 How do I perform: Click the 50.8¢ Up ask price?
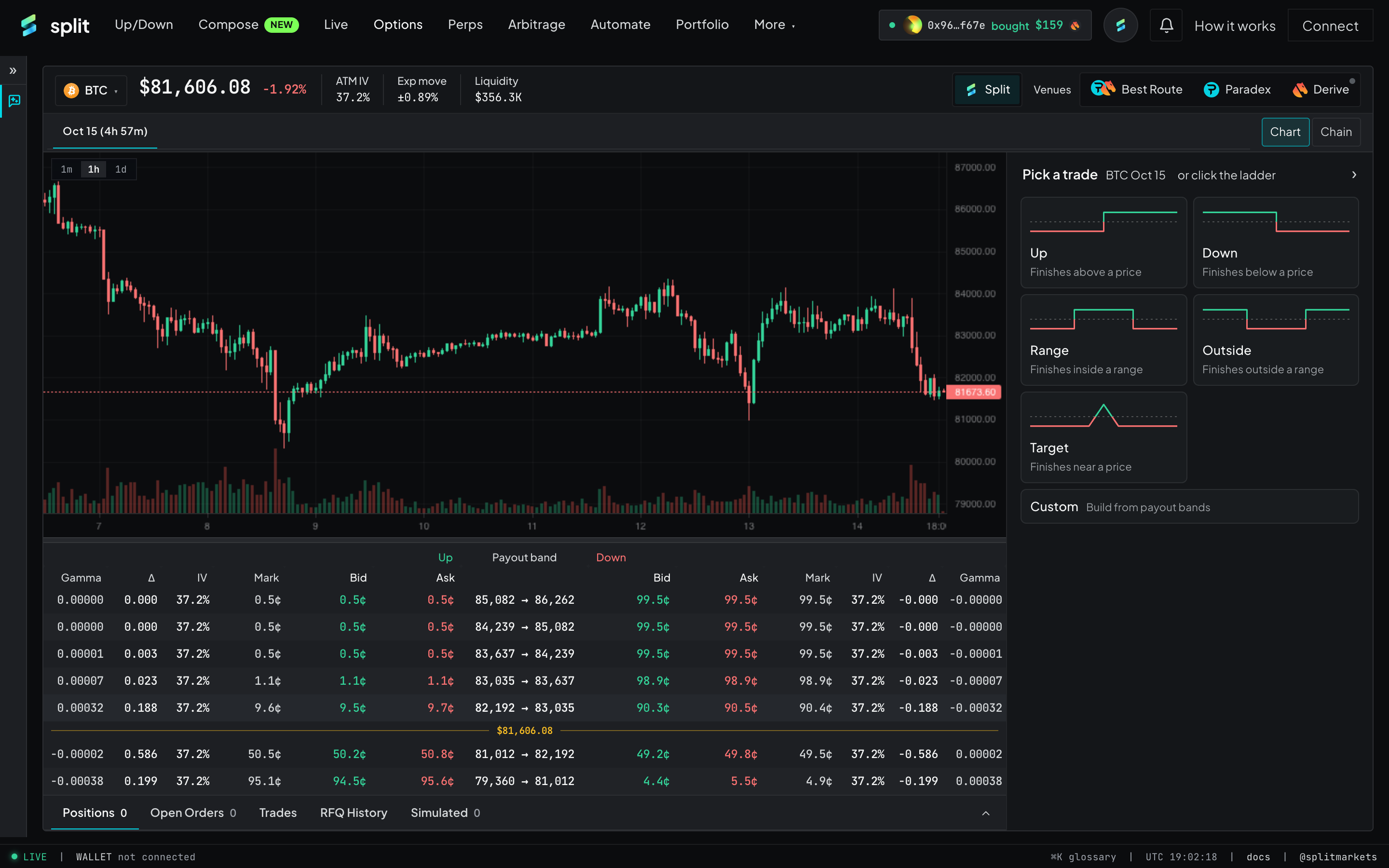pos(437,754)
